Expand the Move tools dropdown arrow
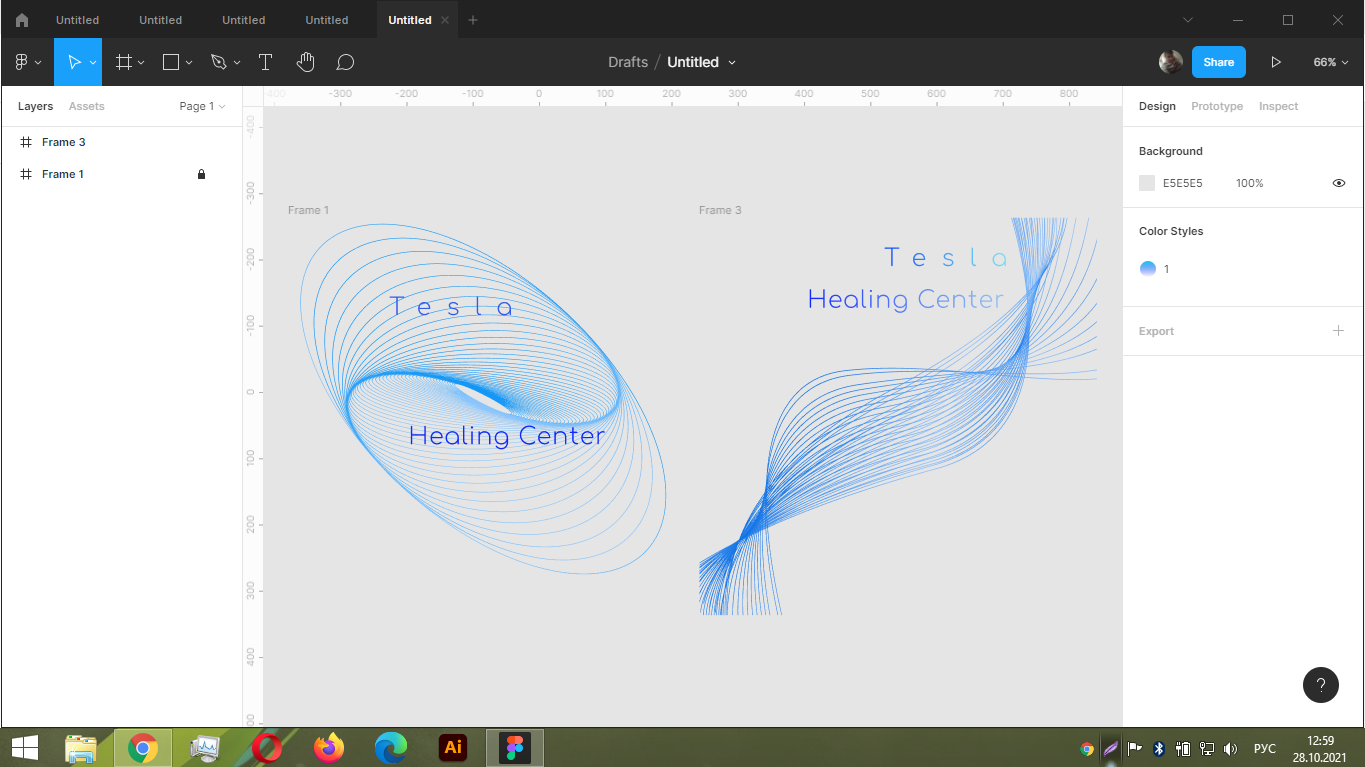Screen dimensions: 1365x767 [93, 62]
